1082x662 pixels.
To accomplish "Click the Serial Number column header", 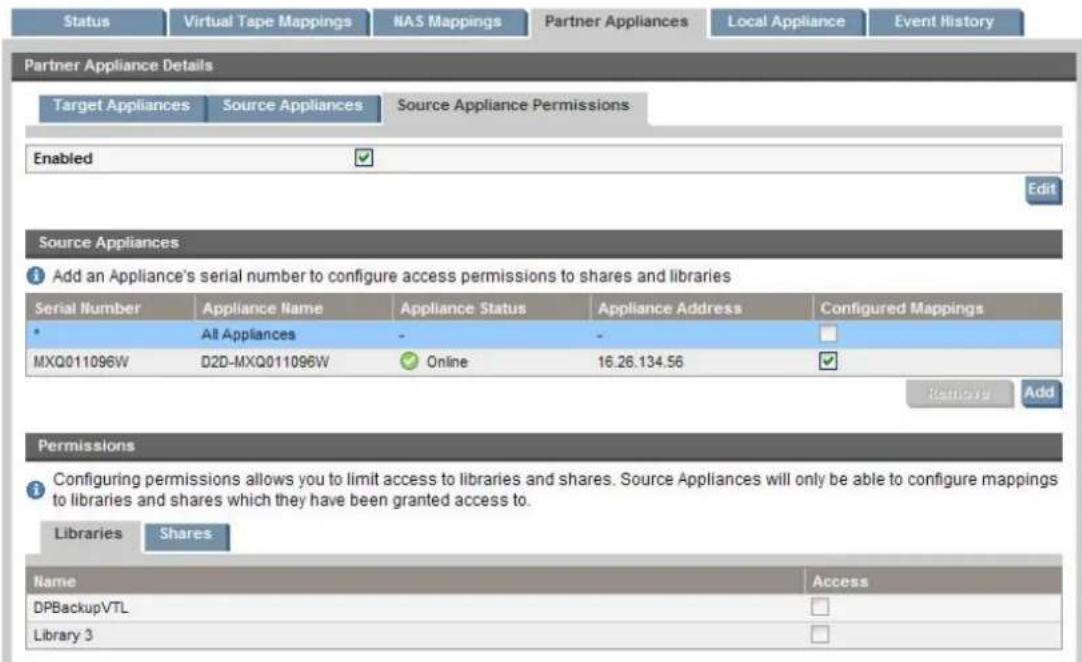I will [110, 308].
